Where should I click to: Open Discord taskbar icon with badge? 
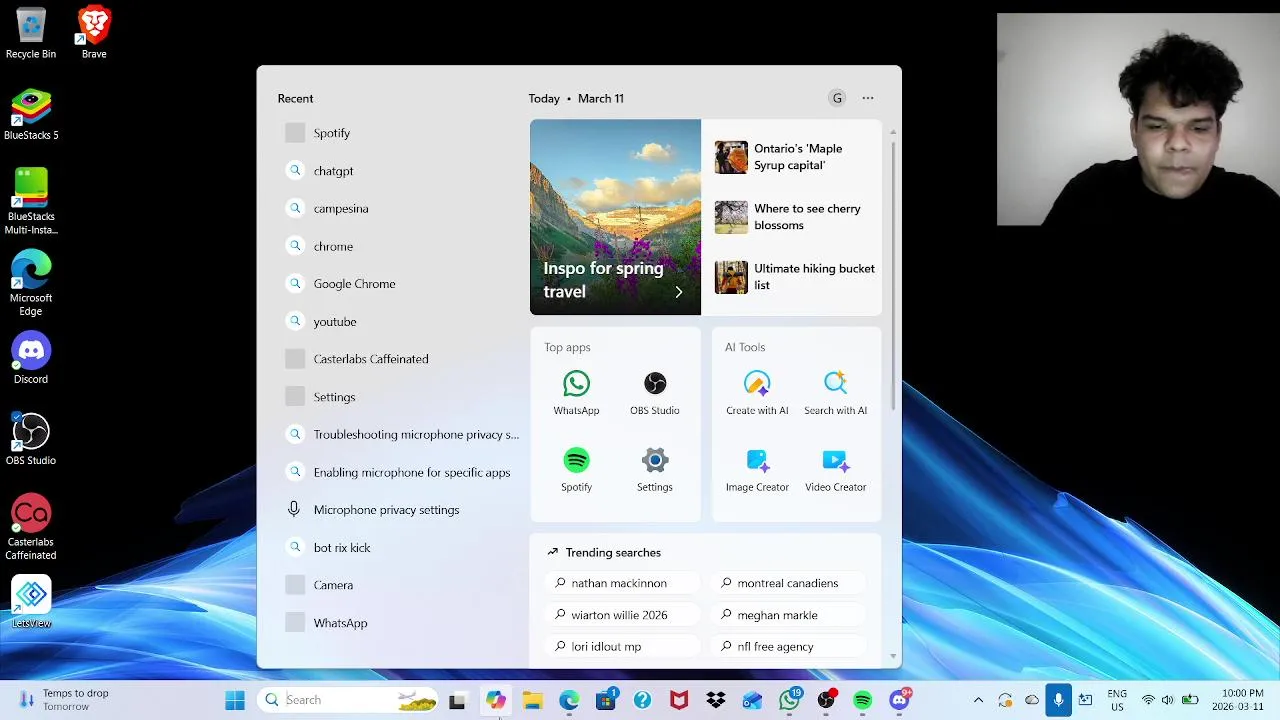click(x=900, y=700)
